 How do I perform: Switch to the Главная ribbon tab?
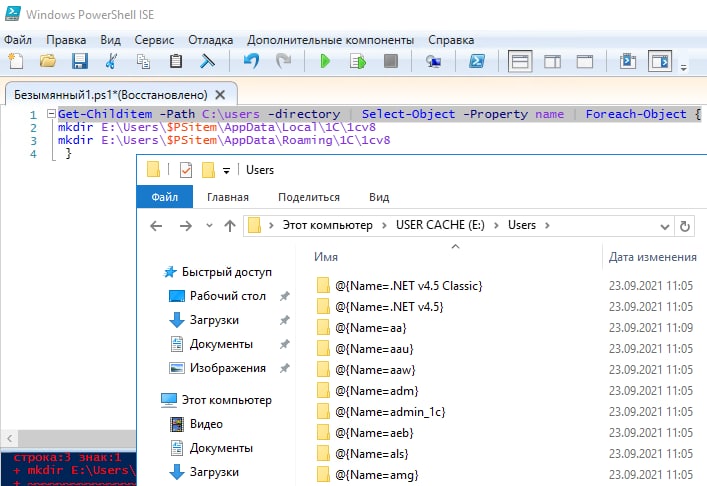click(x=228, y=197)
